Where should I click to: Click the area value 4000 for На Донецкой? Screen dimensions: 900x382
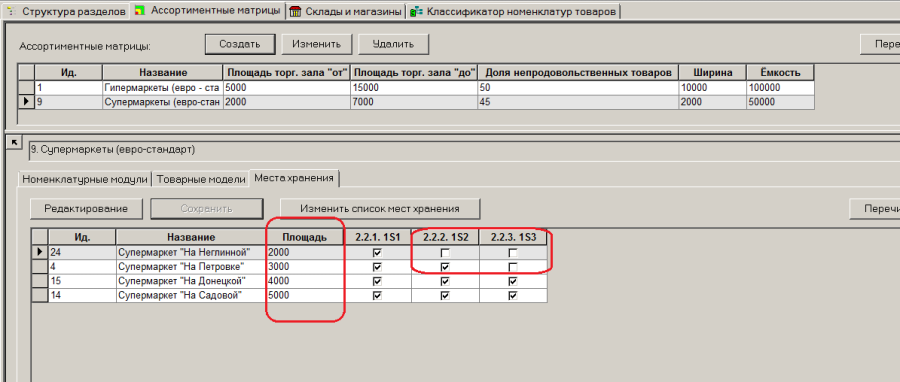[304, 281]
